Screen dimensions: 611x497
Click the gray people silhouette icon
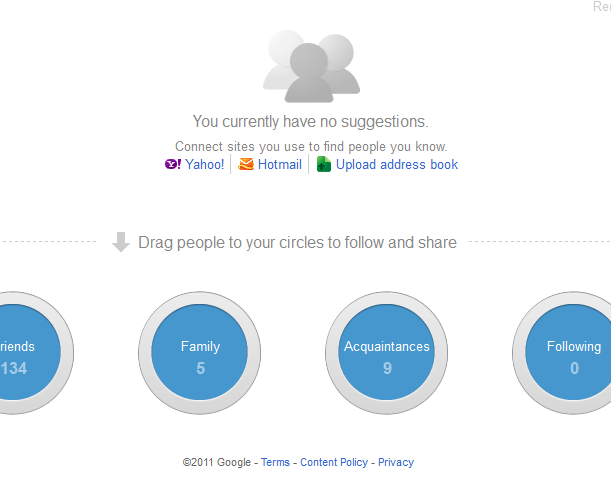tap(311, 66)
